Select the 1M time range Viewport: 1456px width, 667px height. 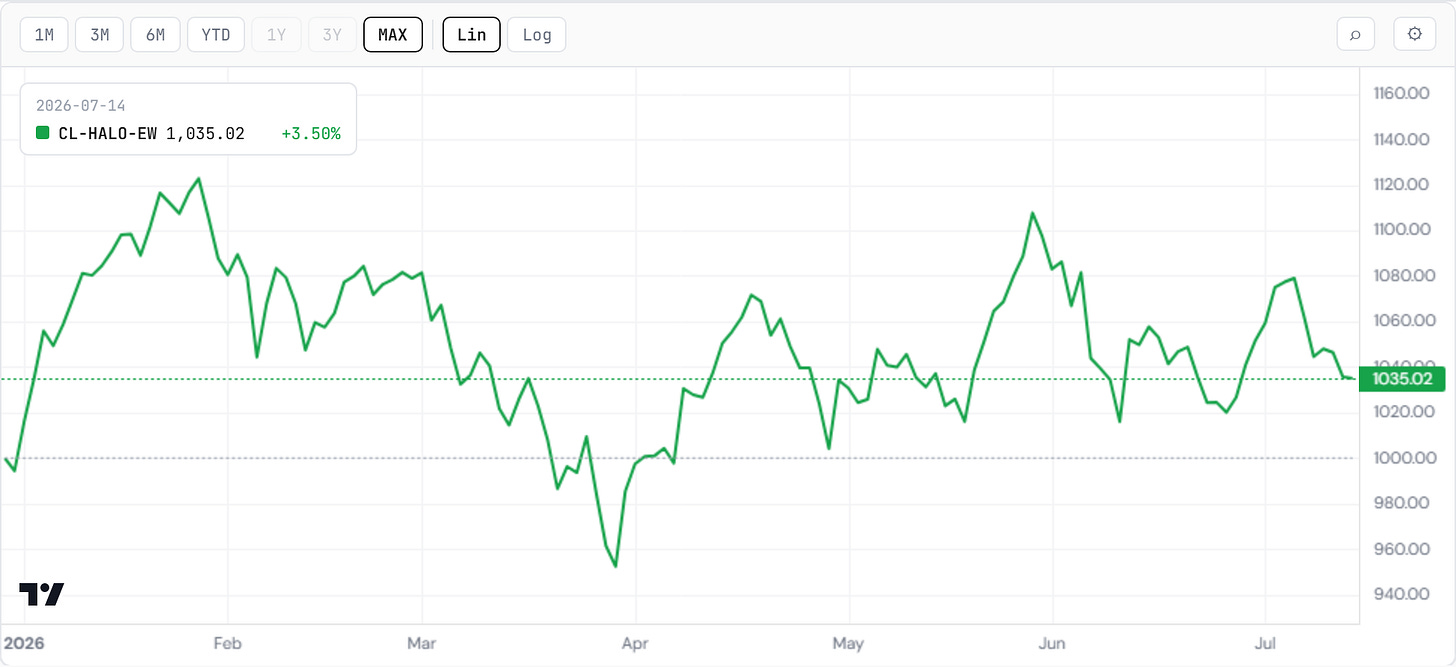[x=44, y=35]
